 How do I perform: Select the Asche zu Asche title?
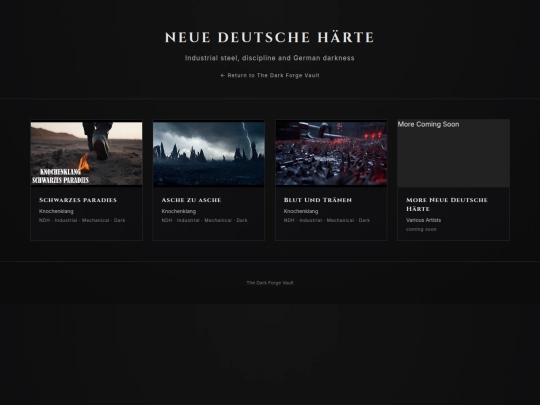click(x=191, y=200)
